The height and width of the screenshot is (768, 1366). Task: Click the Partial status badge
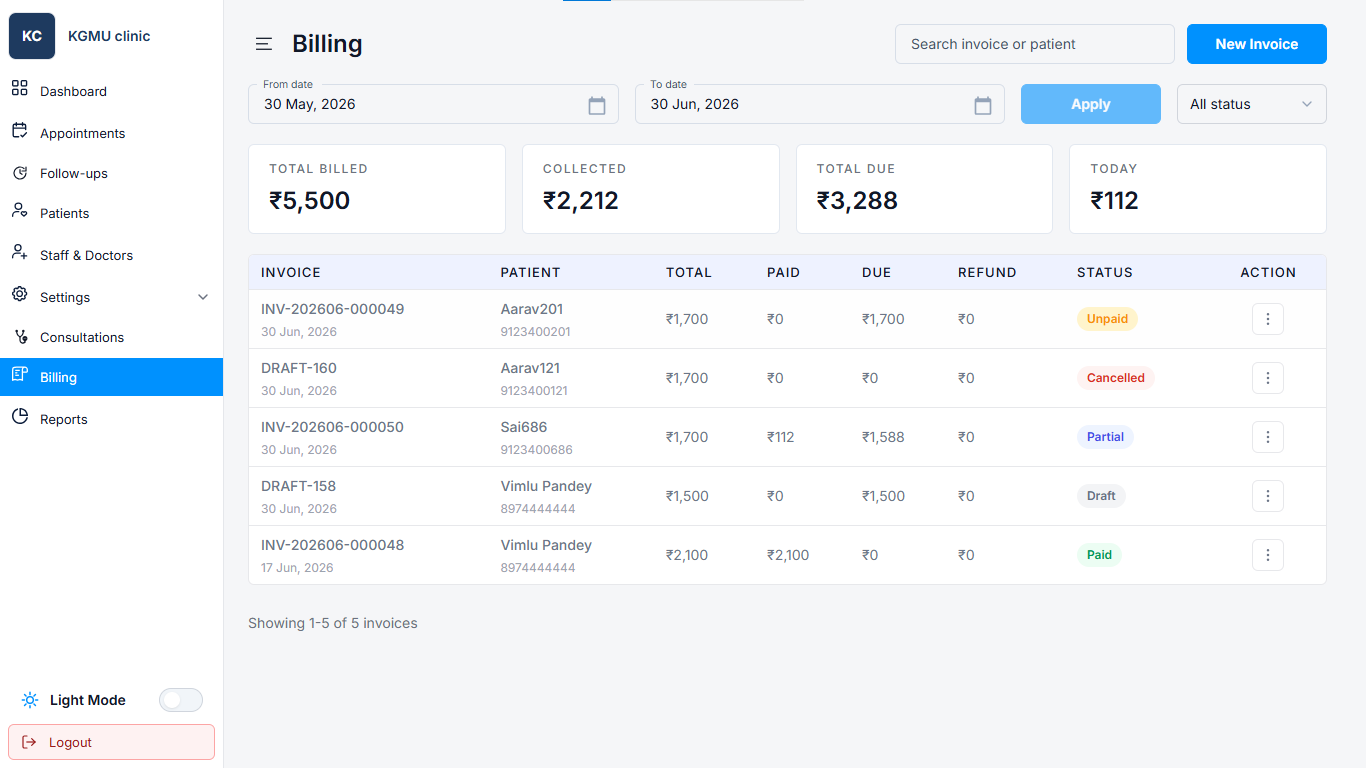click(x=1105, y=437)
